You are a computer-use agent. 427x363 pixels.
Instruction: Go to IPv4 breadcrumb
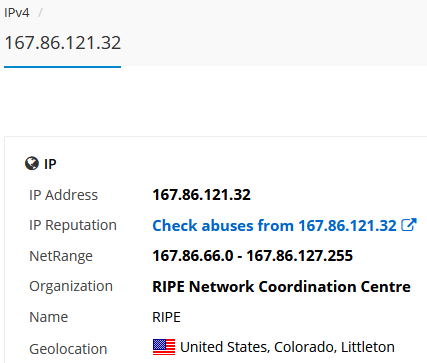point(17,13)
